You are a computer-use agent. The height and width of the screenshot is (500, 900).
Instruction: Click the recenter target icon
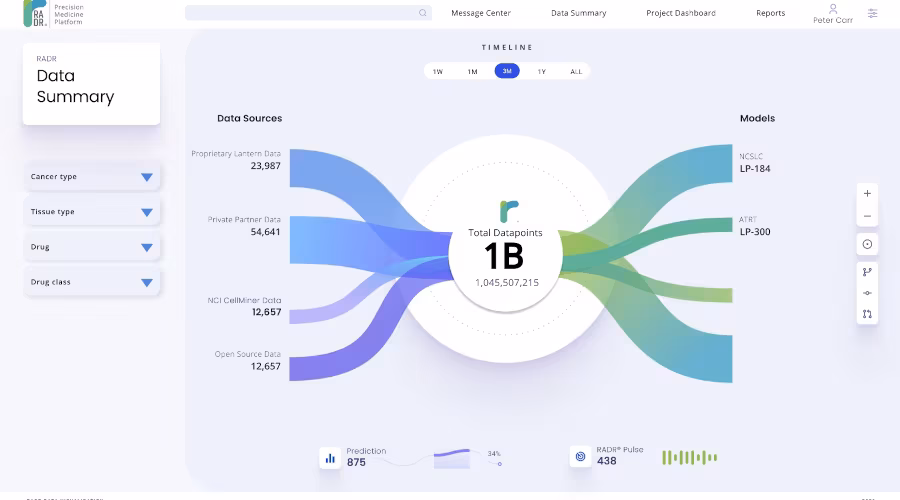pyautogui.click(x=867, y=245)
